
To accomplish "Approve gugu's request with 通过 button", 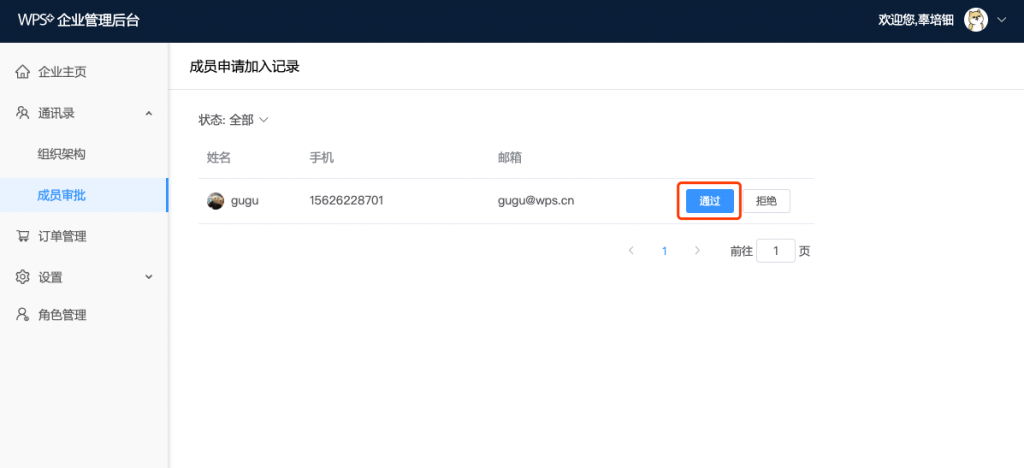I will point(710,201).
